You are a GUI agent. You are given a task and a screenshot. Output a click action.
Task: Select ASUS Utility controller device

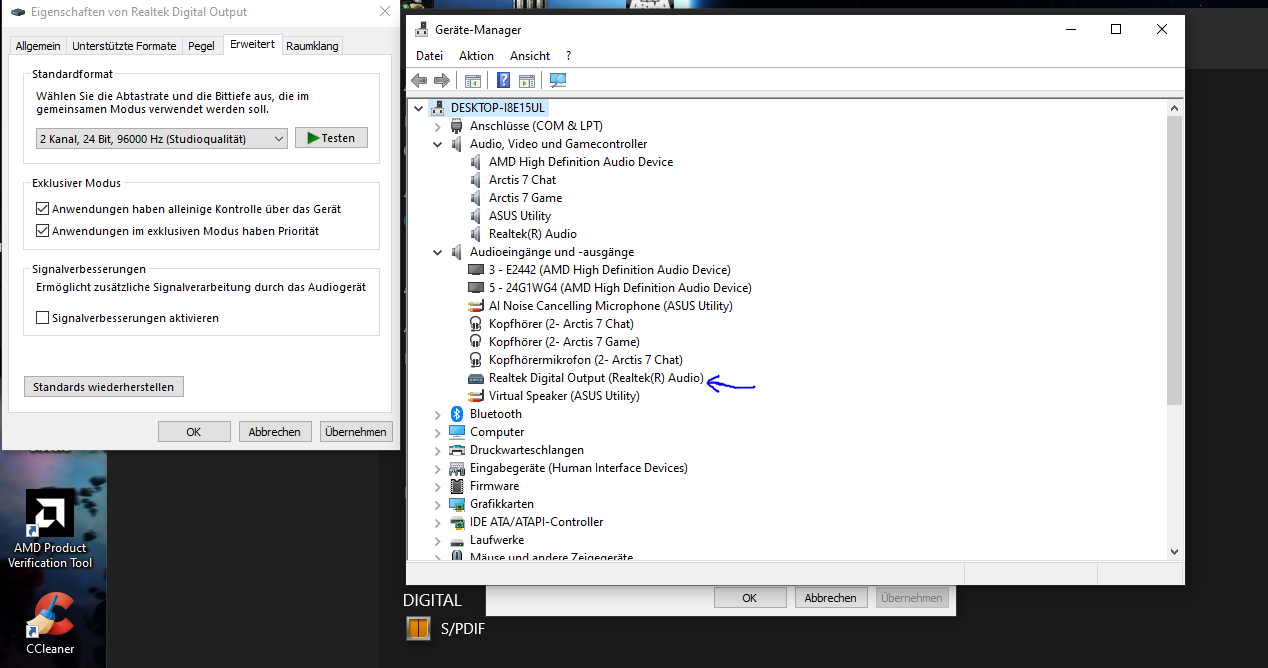click(519, 216)
